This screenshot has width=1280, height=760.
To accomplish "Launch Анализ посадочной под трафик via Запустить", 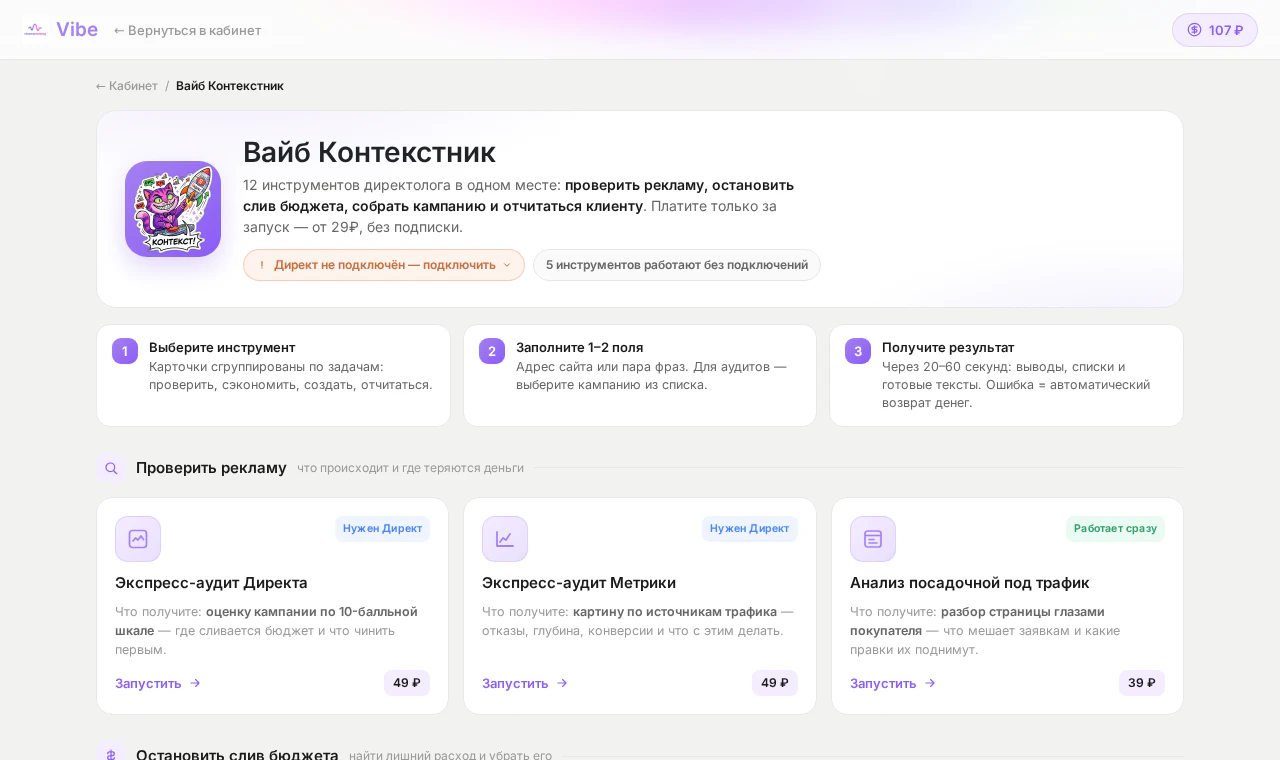I will pyautogui.click(x=893, y=683).
